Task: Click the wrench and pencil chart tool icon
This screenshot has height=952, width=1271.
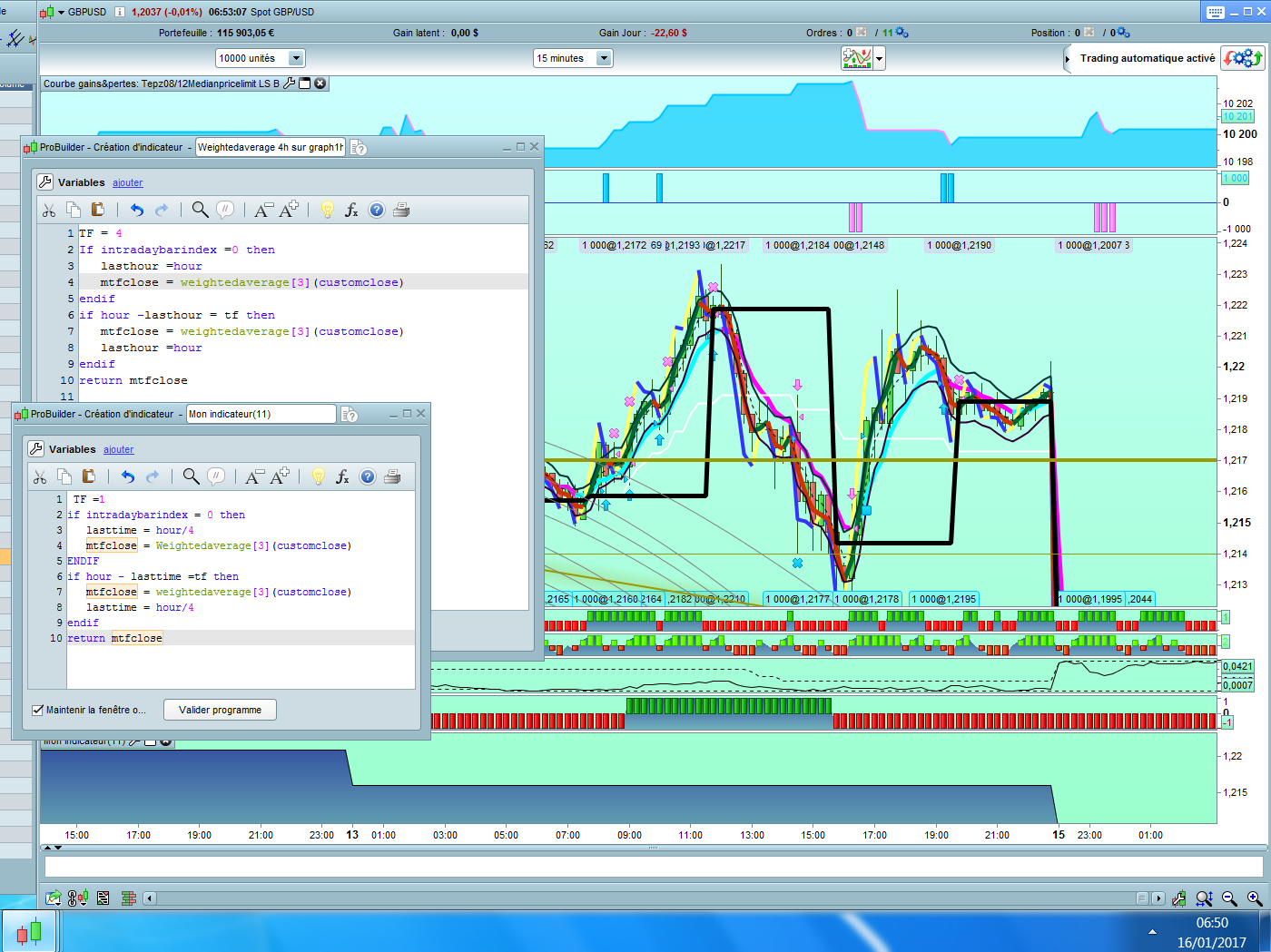Action: click(x=1178, y=898)
